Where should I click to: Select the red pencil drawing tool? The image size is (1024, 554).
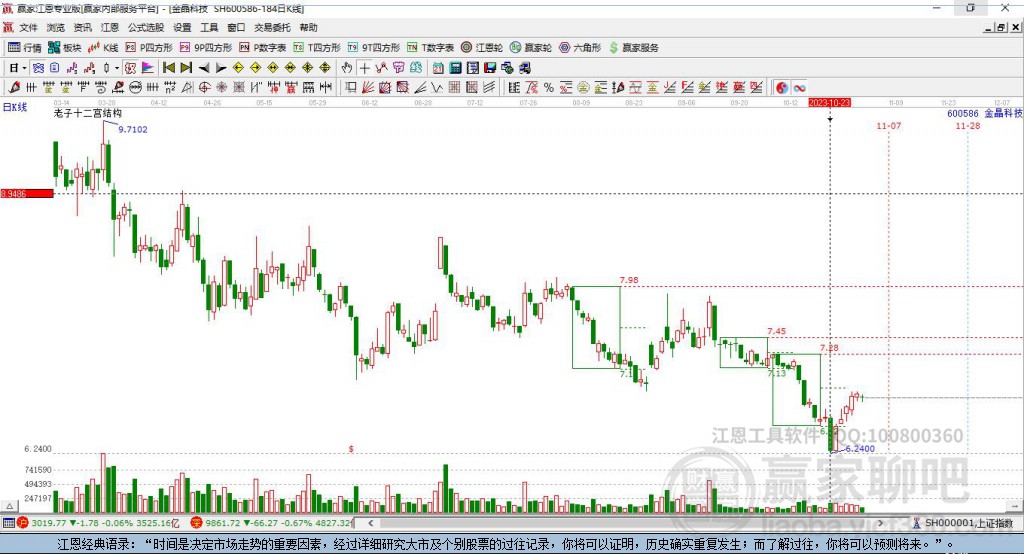point(14,88)
